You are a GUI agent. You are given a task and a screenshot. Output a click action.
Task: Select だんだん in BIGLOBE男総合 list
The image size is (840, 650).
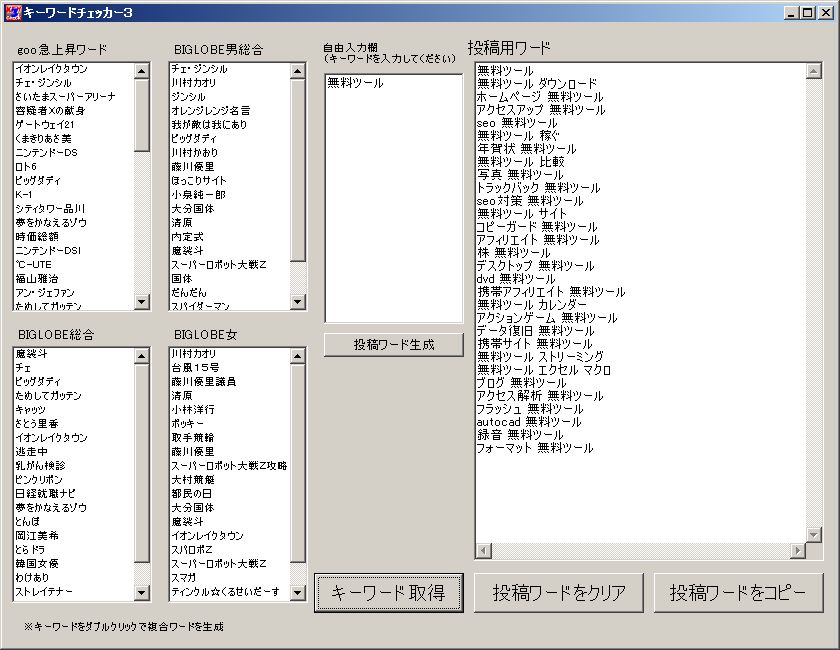pos(189,292)
